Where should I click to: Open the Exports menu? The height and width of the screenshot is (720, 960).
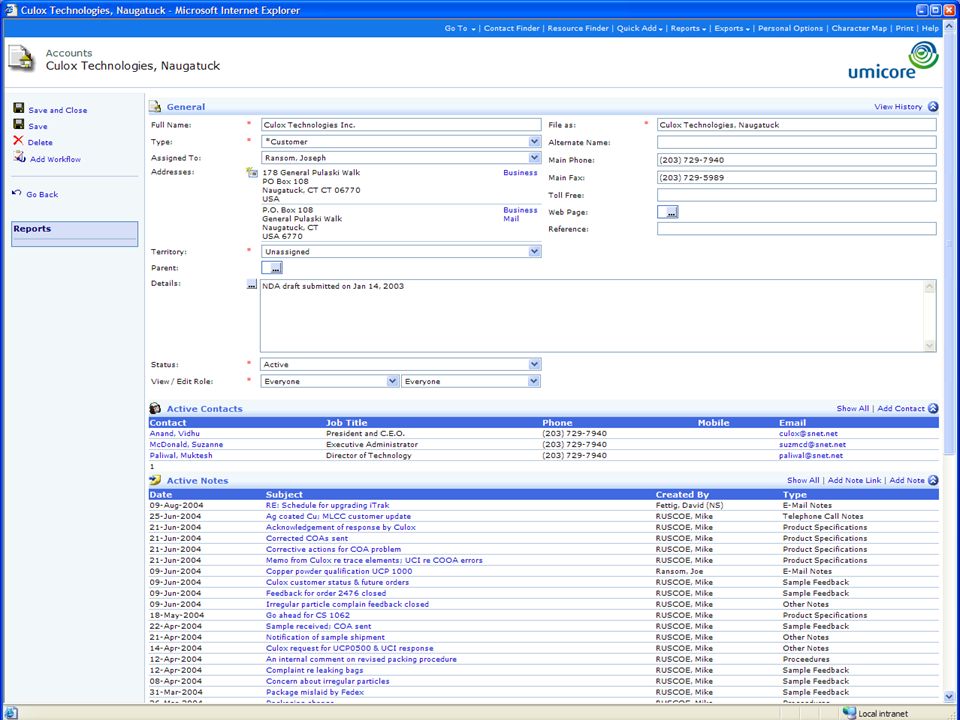(x=732, y=28)
